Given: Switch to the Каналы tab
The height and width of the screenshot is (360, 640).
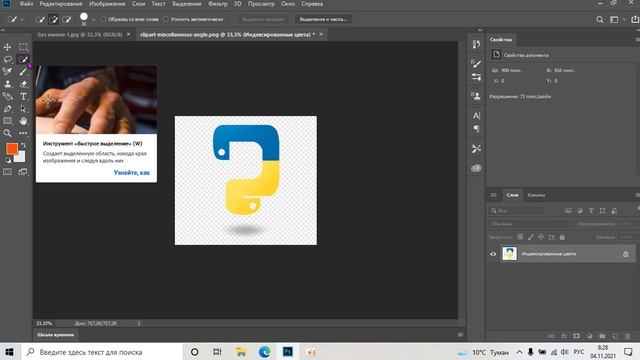Looking at the screenshot, I should pos(536,195).
